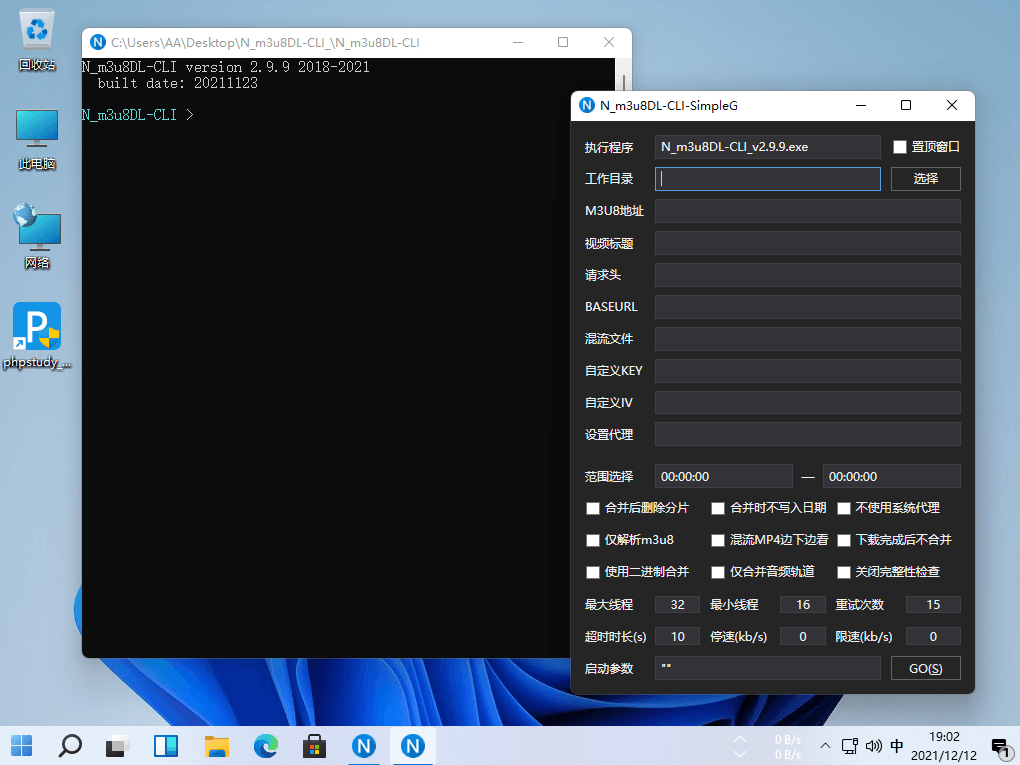Focus the 视频标题 input field
1020x765 pixels.
pyautogui.click(x=807, y=243)
